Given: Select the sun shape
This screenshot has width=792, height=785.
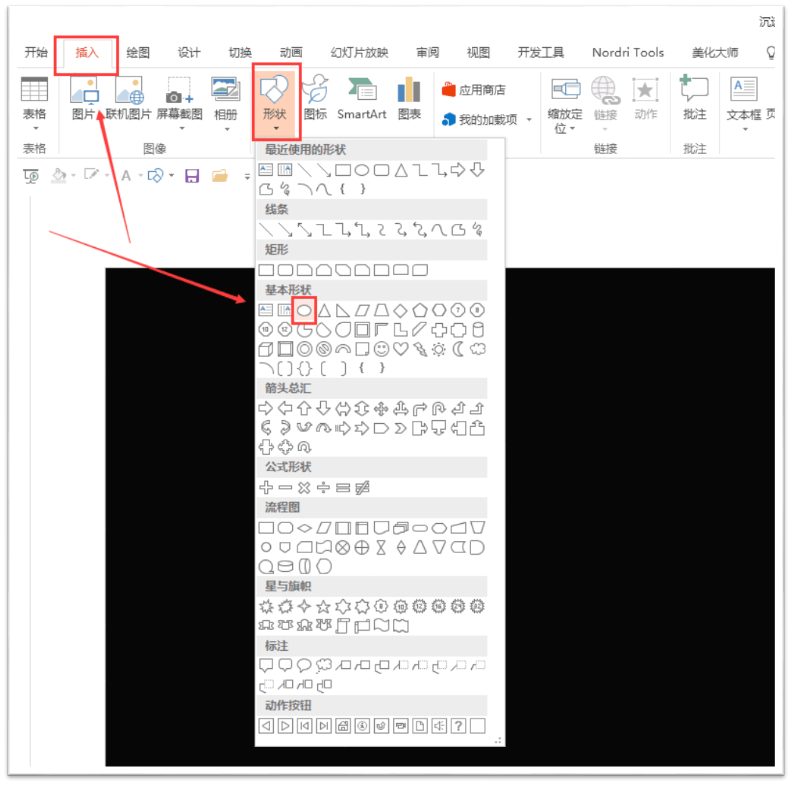Looking at the screenshot, I should 439,349.
